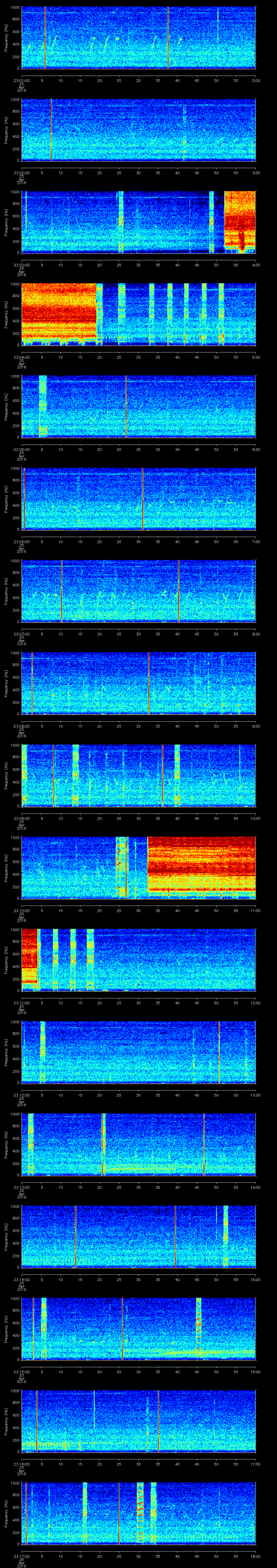Click red line near 6 seconds in 23:01:00 panel

click(x=45, y=38)
